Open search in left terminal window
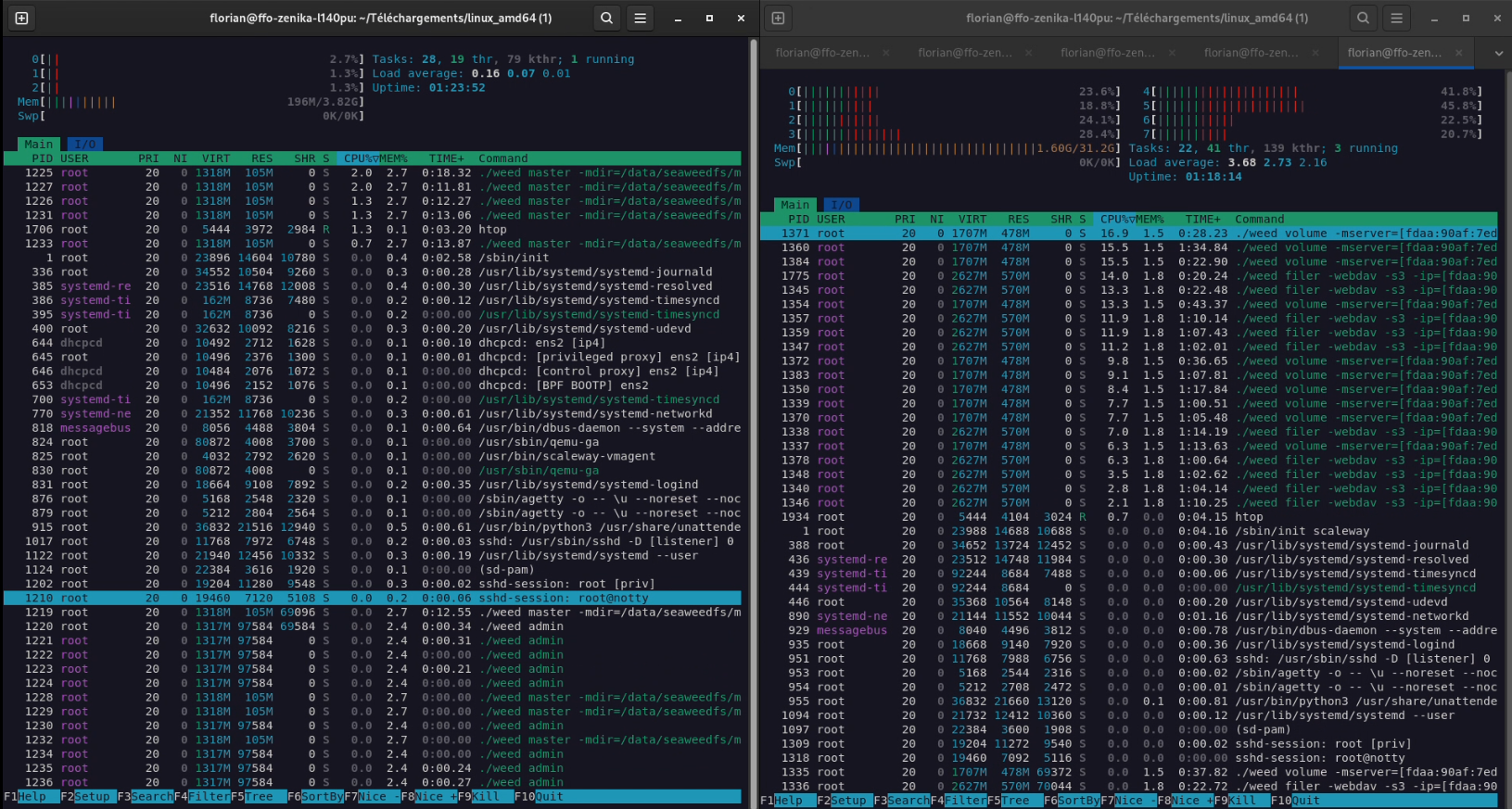This screenshot has height=809, width=1512. [x=606, y=18]
